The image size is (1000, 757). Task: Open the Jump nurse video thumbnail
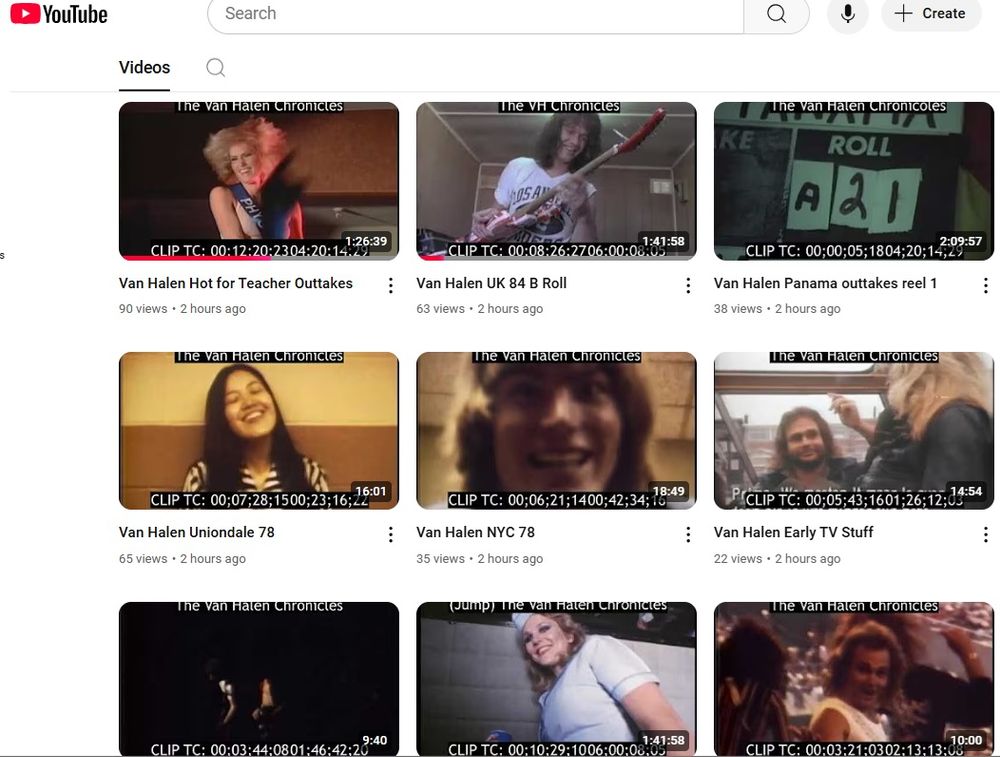tap(556, 679)
